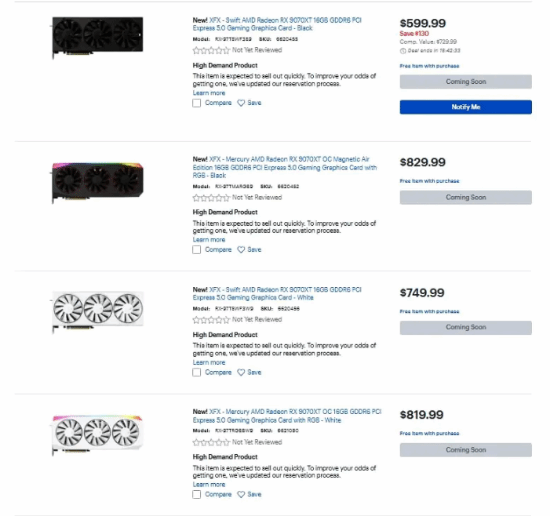Open the white Mercury RGB card thumbnail

click(98, 435)
